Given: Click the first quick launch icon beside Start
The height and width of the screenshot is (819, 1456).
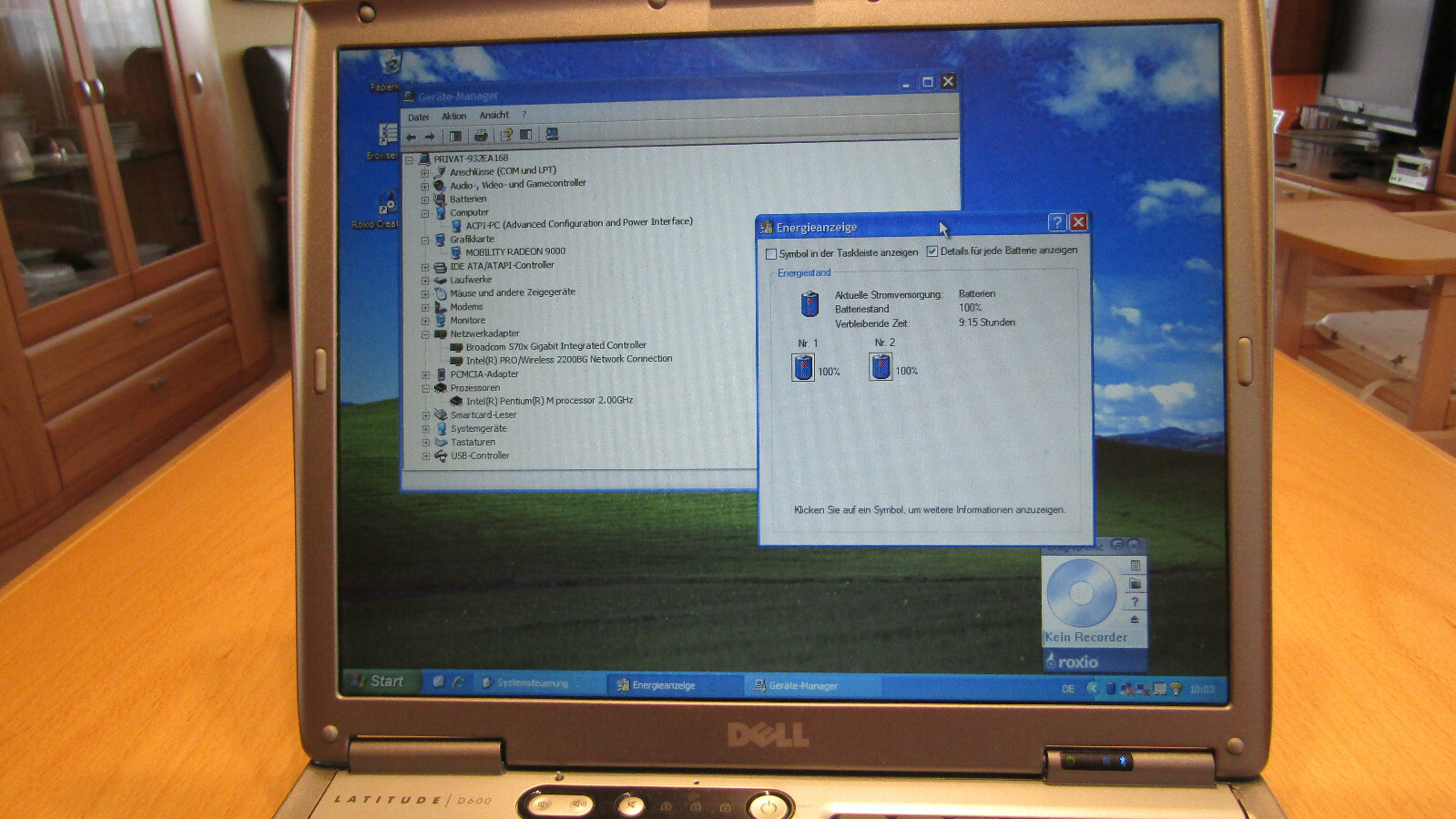Looking at the screenshot, I should pyautogui.click(x=438, y=681).
